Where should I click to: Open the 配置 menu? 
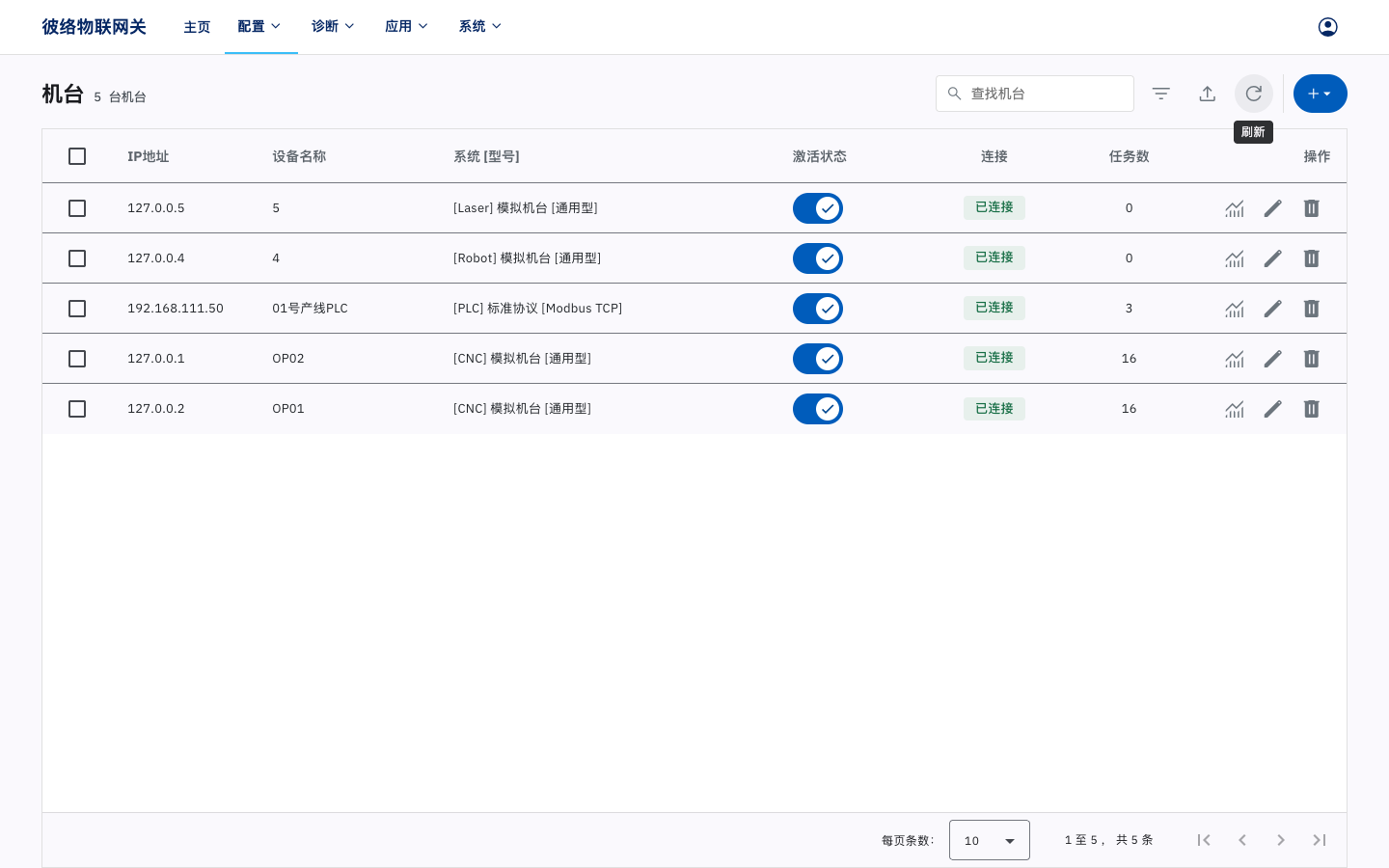pyautogui.click(x=260, y=27)
